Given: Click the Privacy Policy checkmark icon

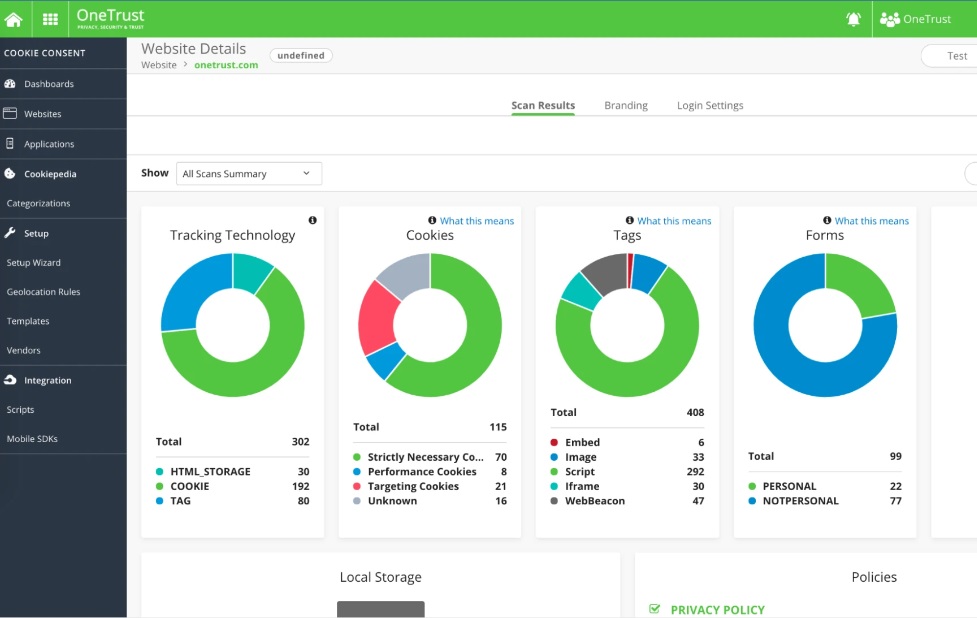Looking at the screenshot, I should tap(654, 609).
